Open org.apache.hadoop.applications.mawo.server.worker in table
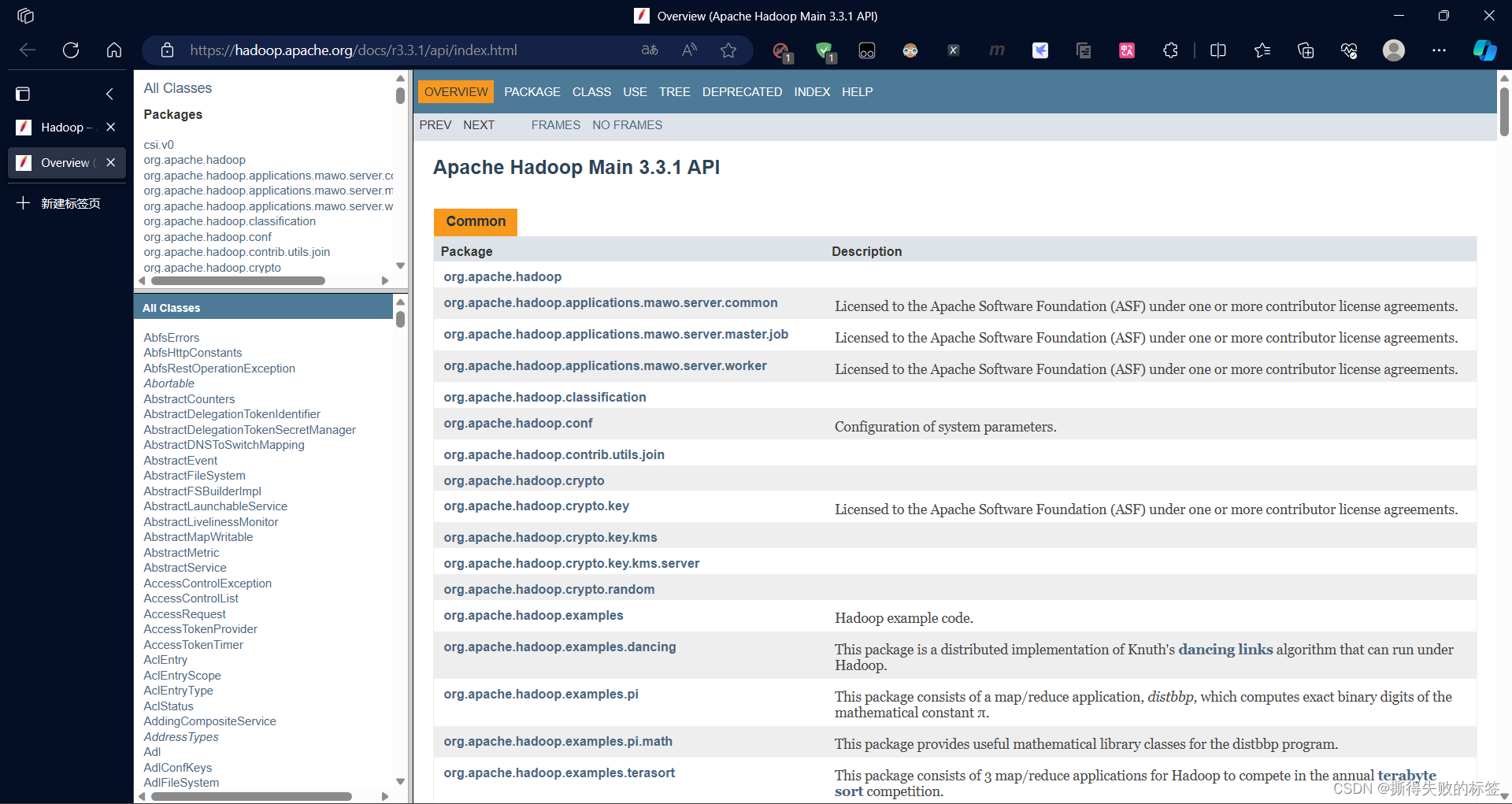Screen dimensions: 1512x804 605,366
